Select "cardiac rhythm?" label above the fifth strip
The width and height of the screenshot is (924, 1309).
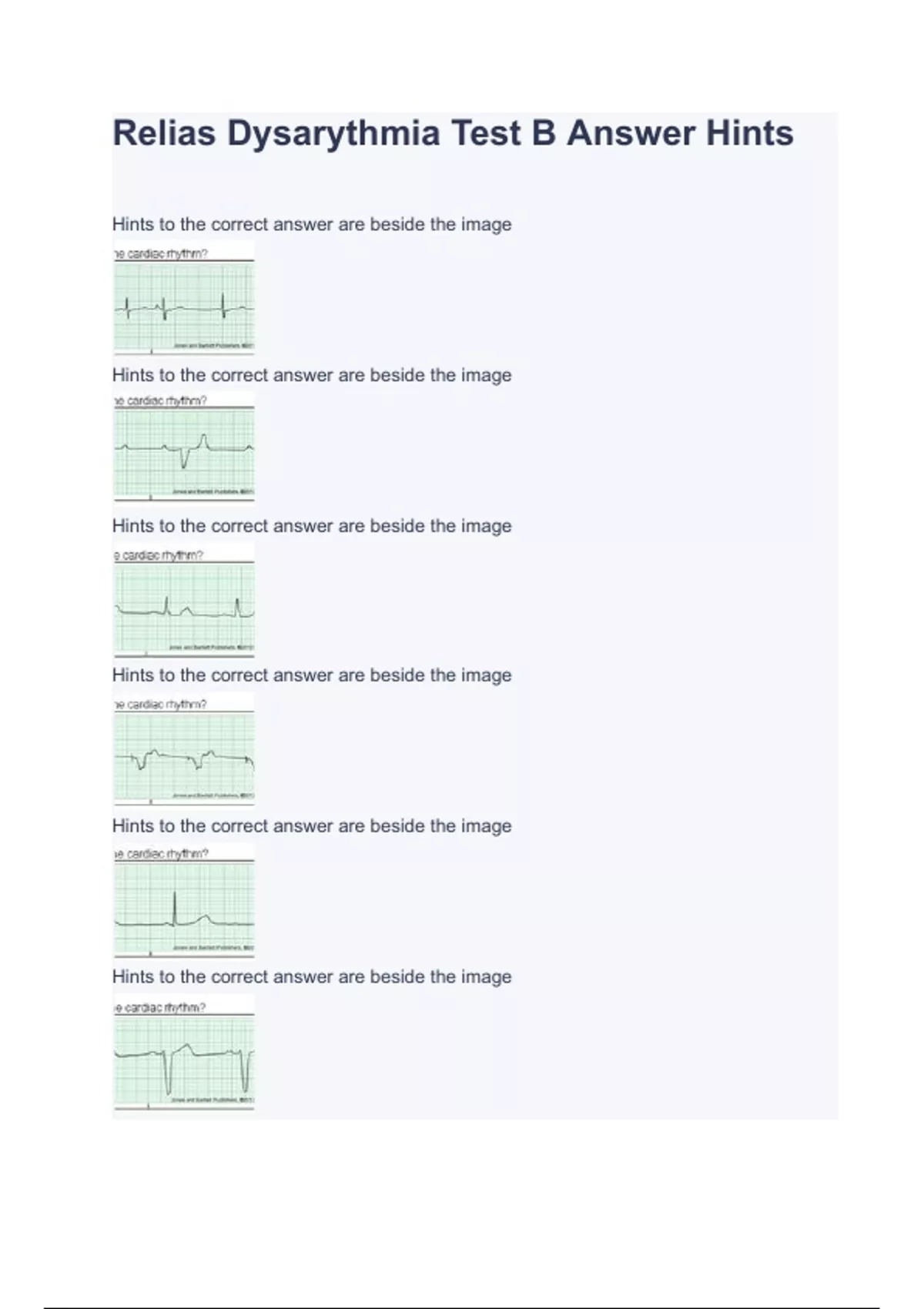click(162, 853)
